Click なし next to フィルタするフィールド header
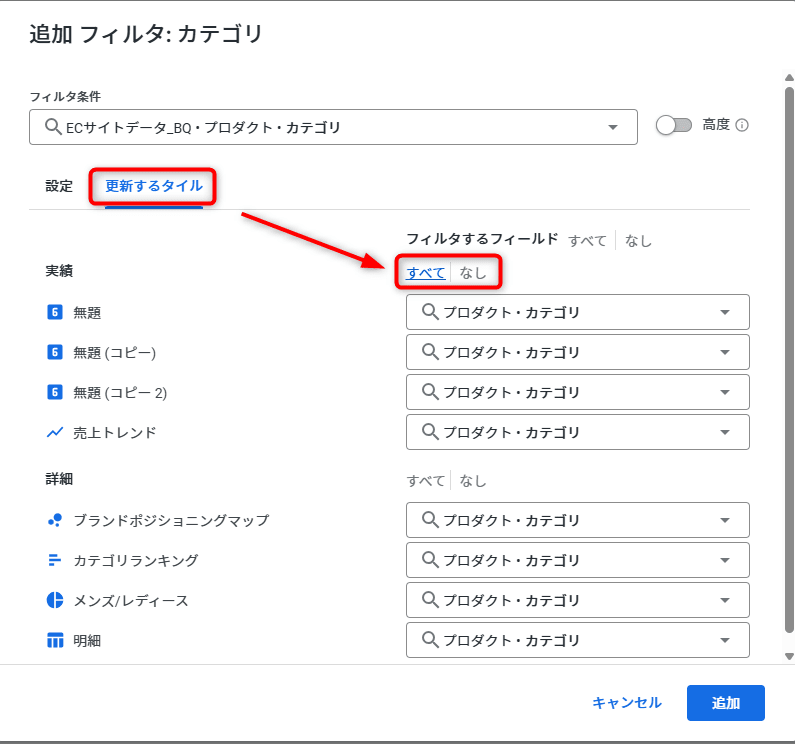The width and height of the screenshot is (795, 744). point(638,240)
